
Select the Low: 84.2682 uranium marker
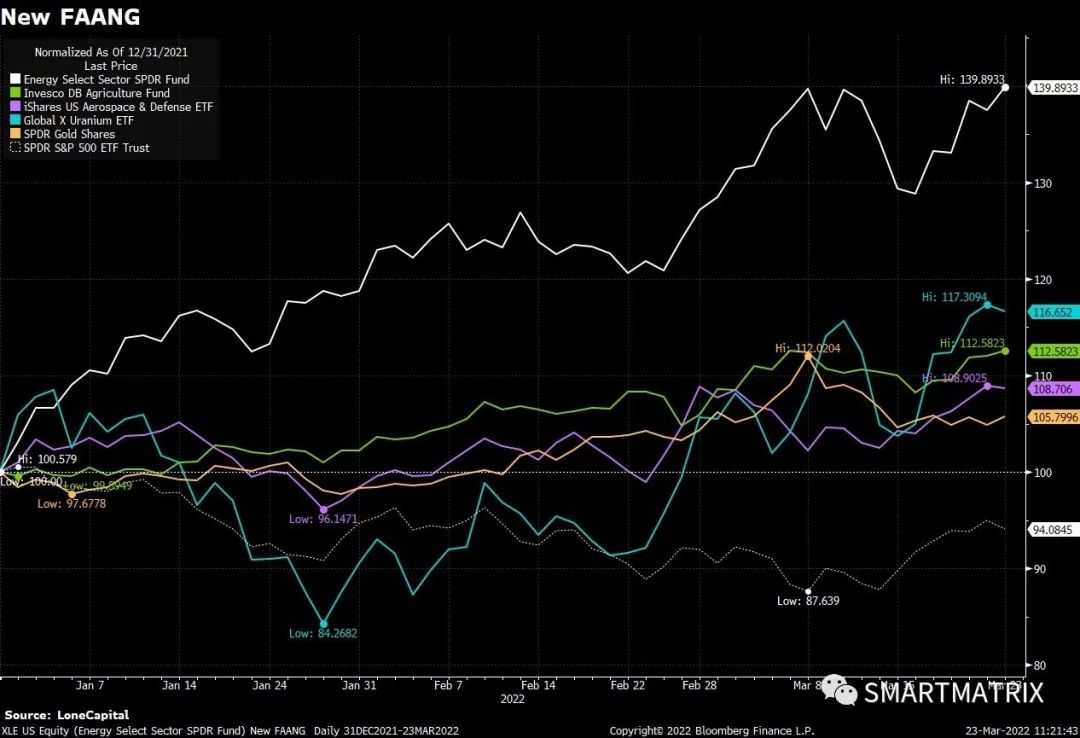pyautogui.click(x=324, y=624)
